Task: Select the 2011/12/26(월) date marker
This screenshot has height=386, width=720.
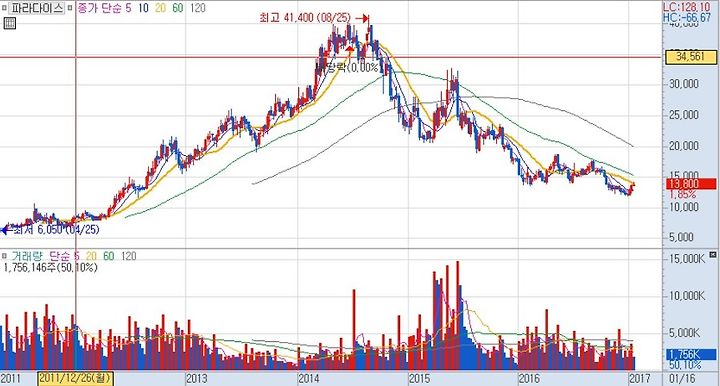Action: (75, 379)
